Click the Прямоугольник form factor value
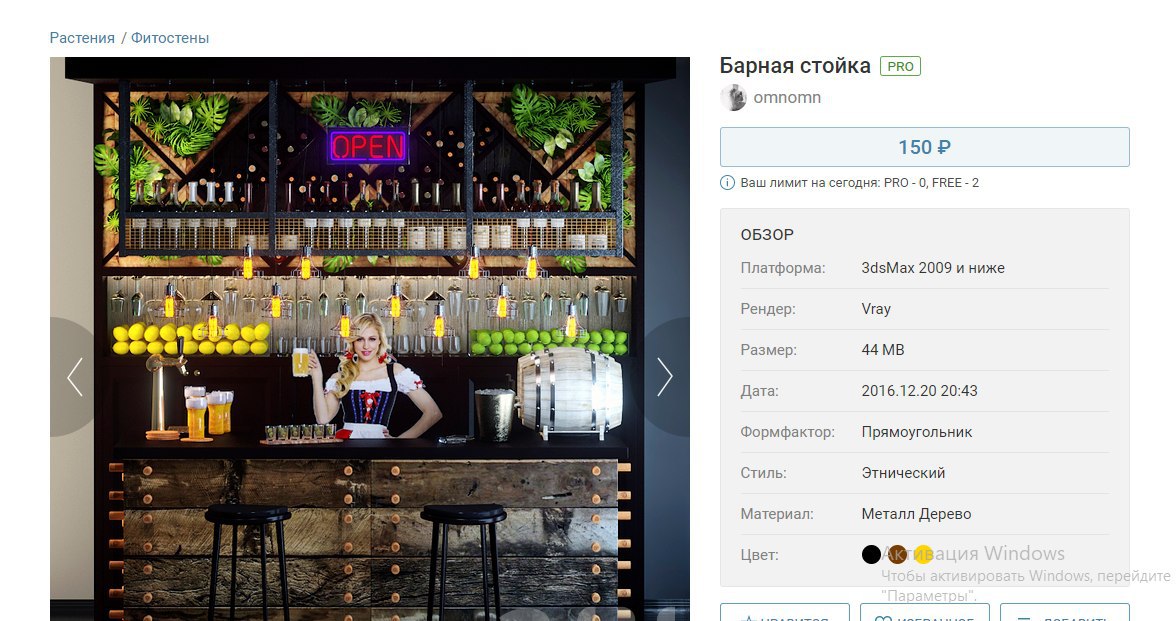The height and width of the screenshot is (621, 1176). (x=916, y=432)
